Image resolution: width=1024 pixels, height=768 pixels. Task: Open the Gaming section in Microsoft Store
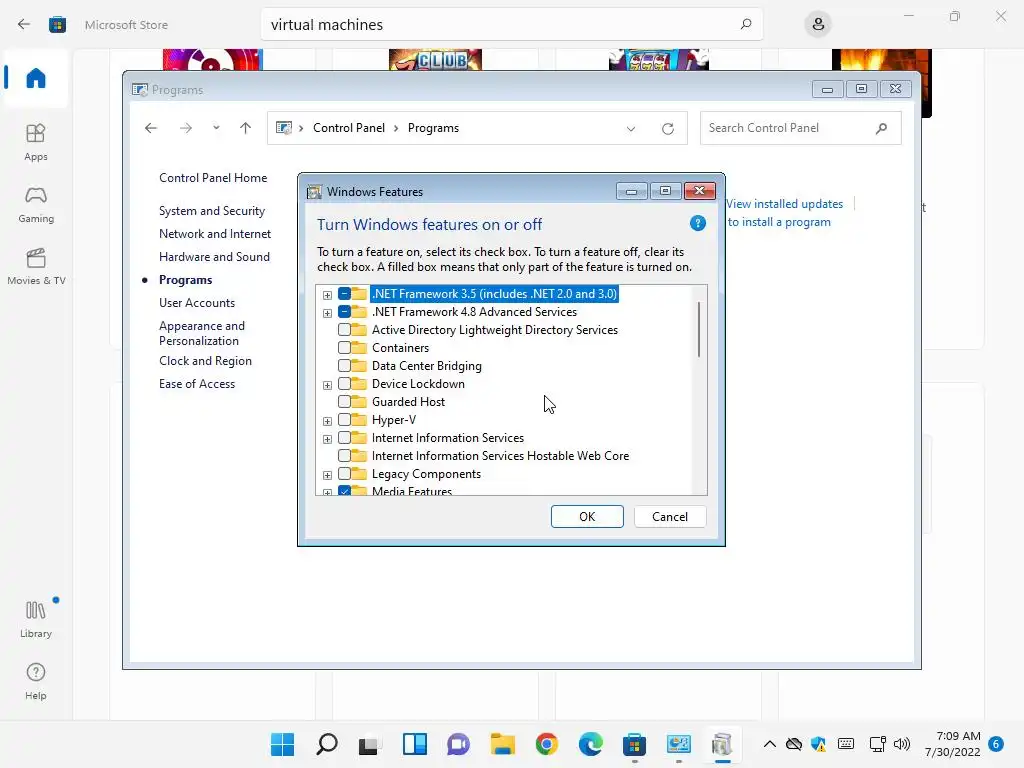tap(36, 204)
